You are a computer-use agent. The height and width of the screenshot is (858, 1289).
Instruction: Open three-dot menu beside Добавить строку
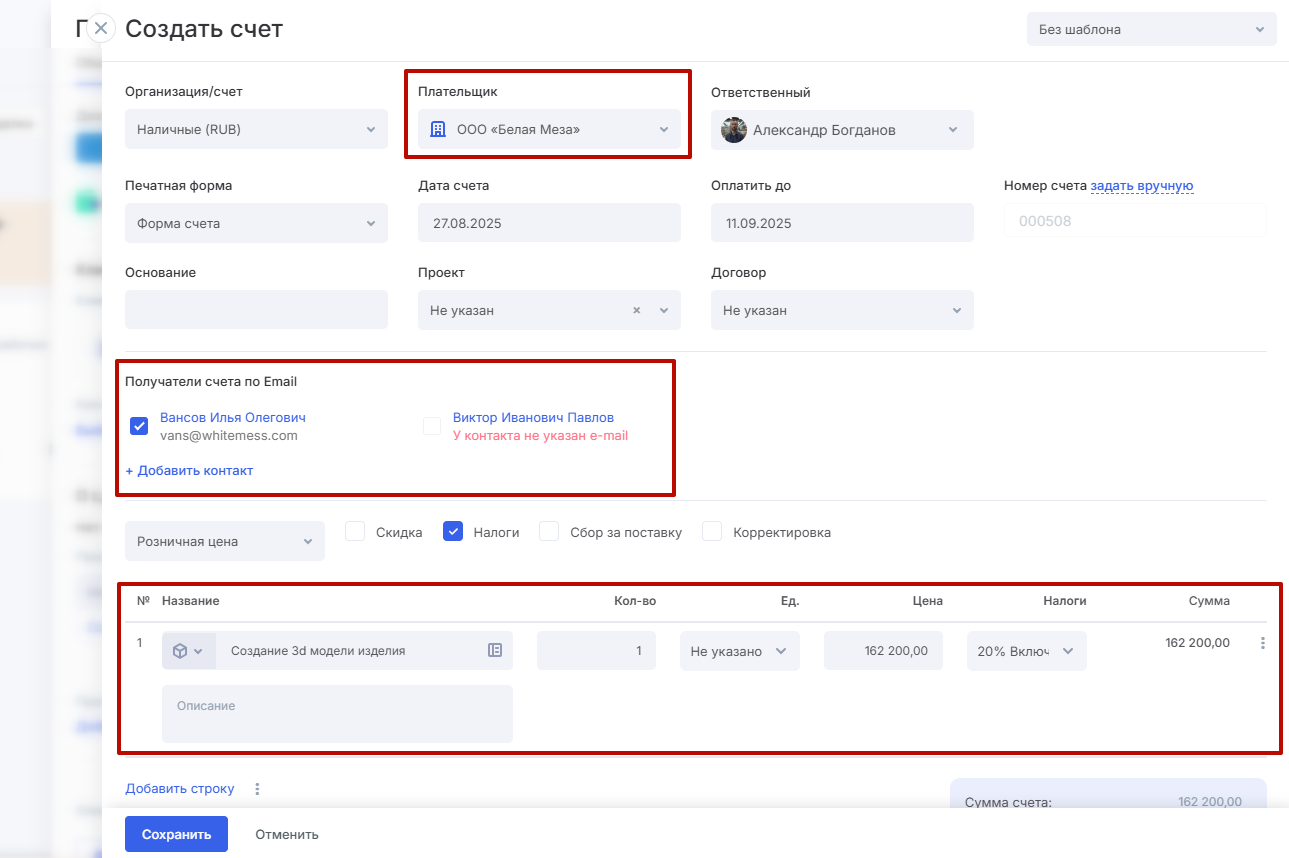click(257, 789)
